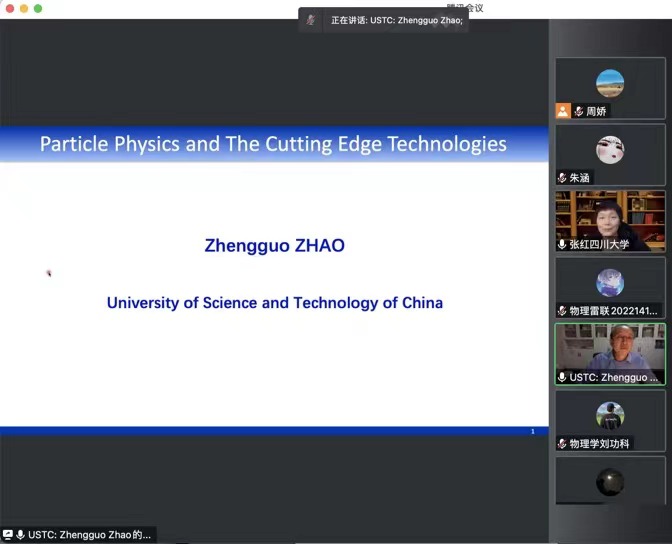This screenshot has width=672, height=544.
Task: Click the "正在讲话: USTC: Zhengguo Zhao" banner text
Action: coord(396,20)
